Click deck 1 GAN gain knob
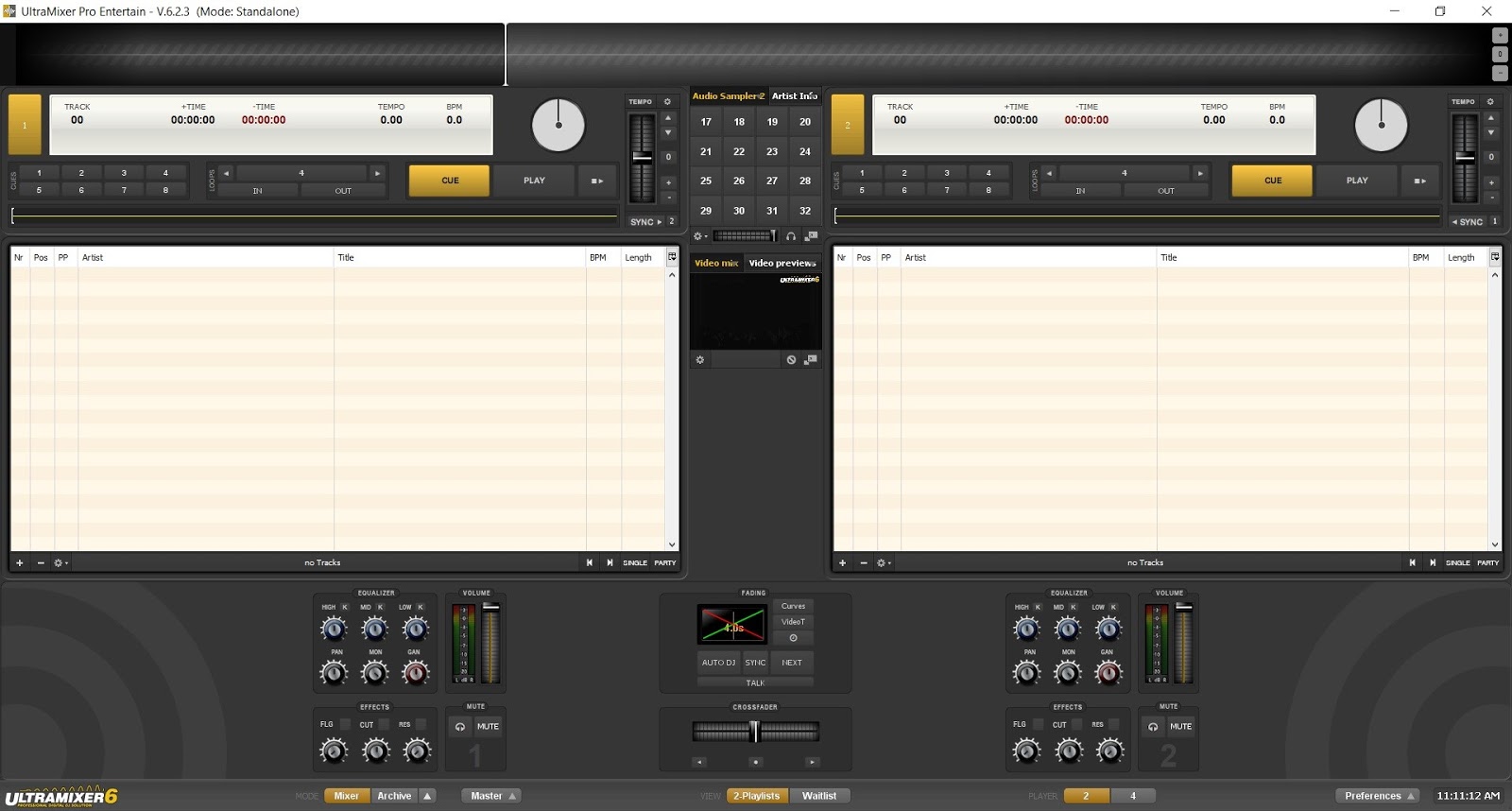Viewport: 1512px width, 811px height. 416,673
